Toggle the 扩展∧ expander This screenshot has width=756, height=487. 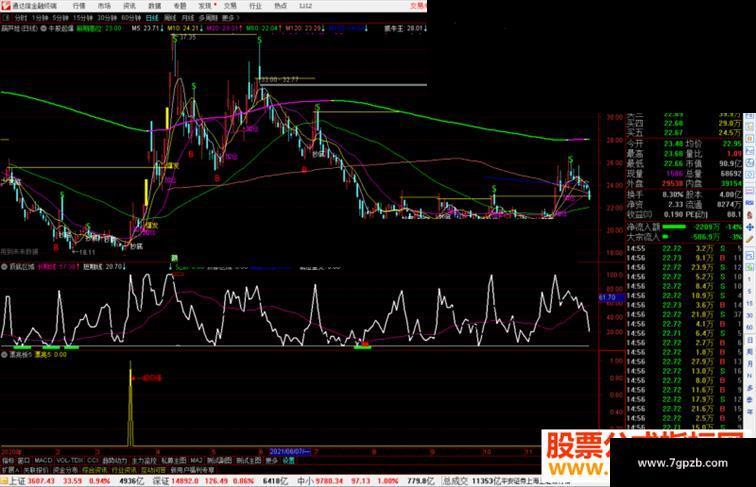coord(10,470)
